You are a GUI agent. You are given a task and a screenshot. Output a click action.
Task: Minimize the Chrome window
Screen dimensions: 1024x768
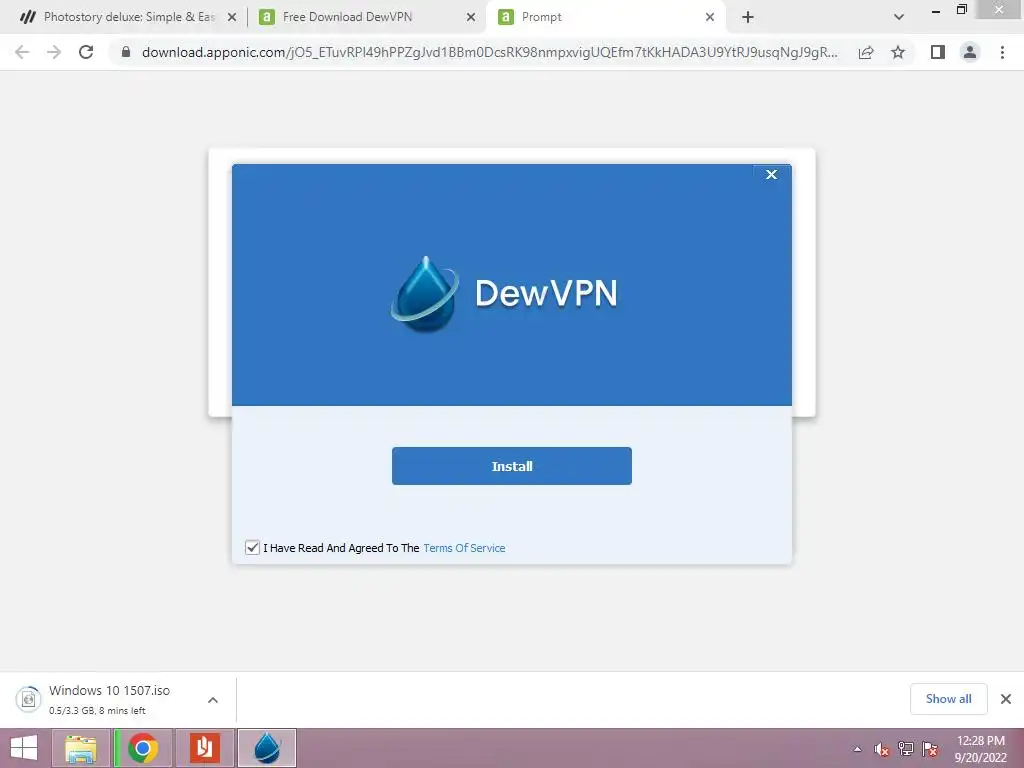click(936, 11)
